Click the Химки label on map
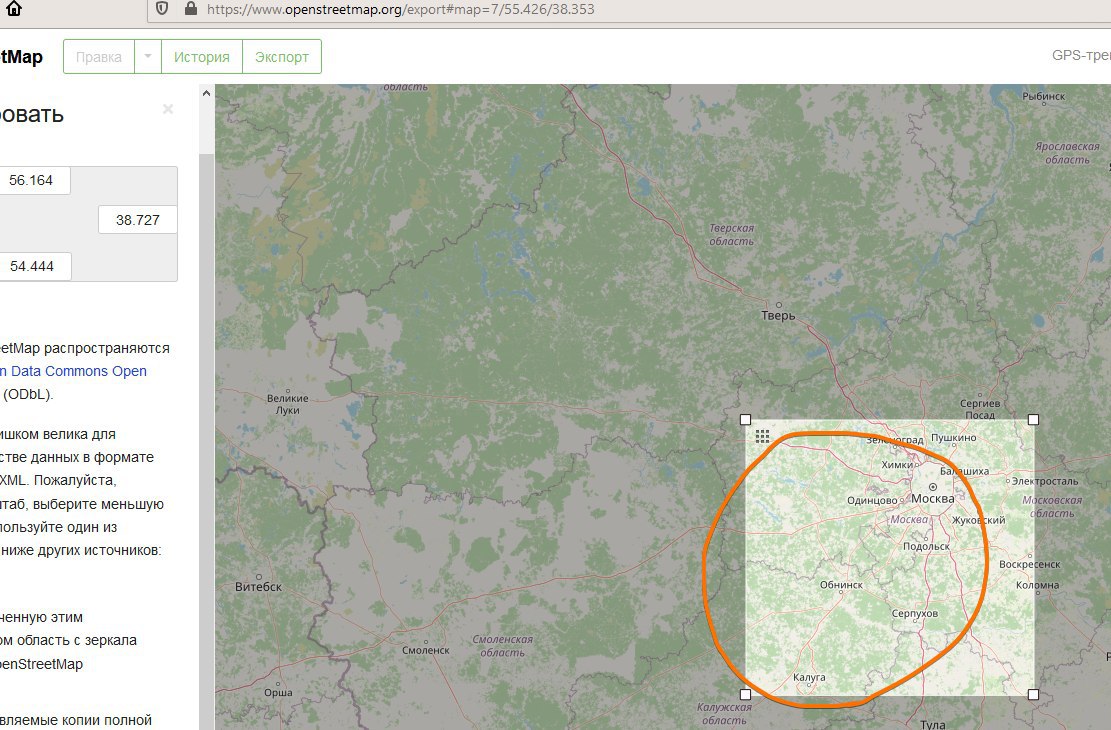The width and height of the screenshot is (1111, 730). (897, 465)
